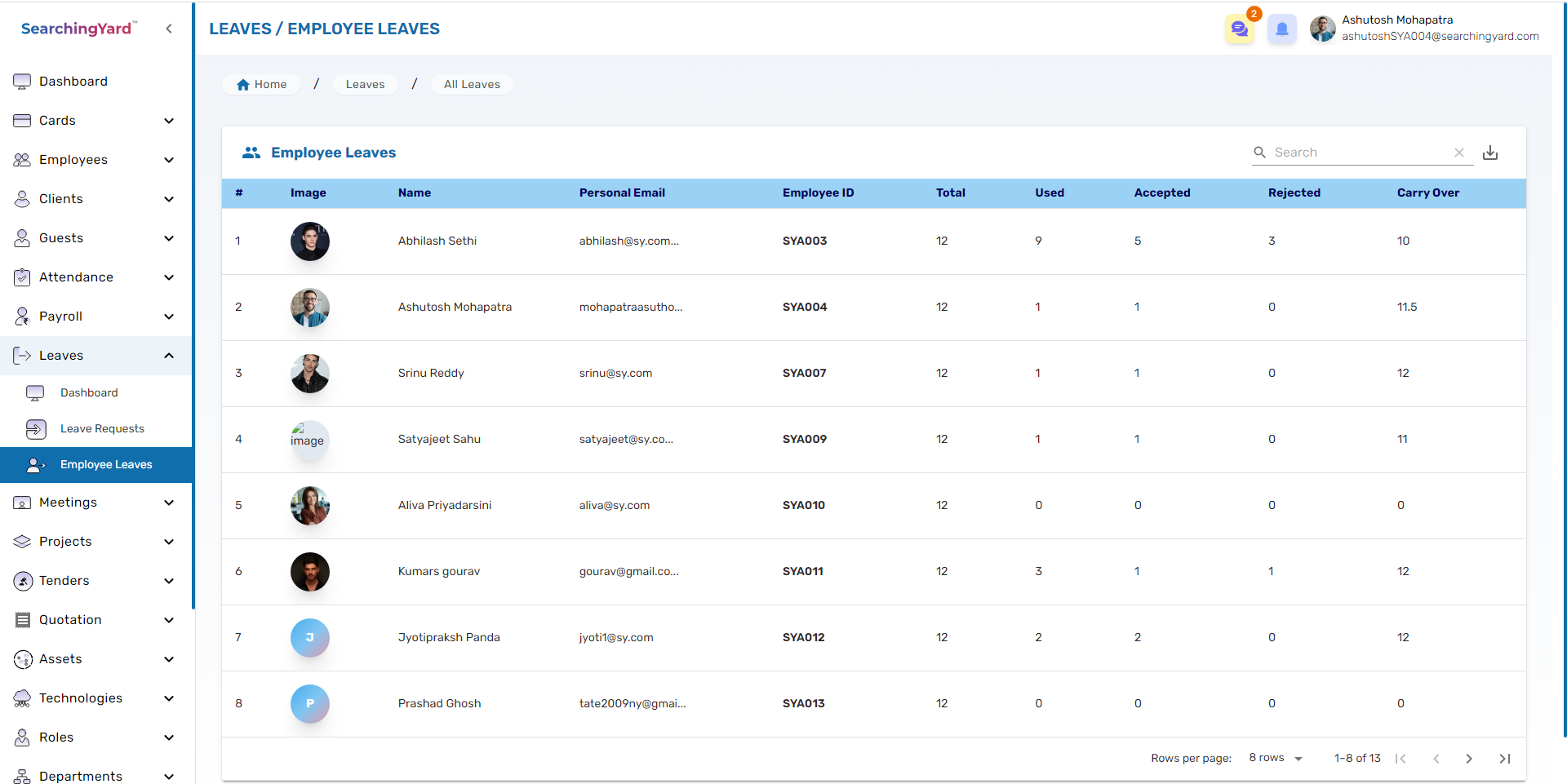Go to Home breadcrumb
The image size is (1567, 784).
point(261,84)
